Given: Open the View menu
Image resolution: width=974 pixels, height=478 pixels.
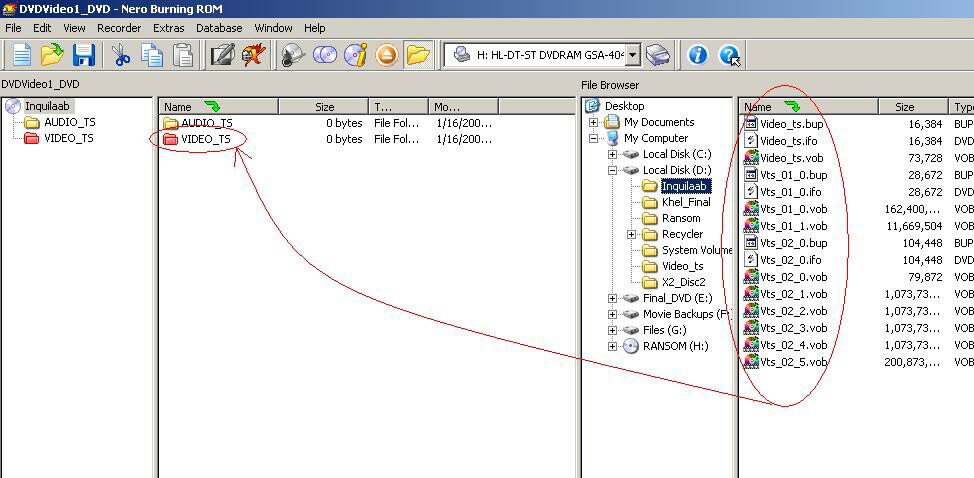Looking at the screenshot, I should click(x=75, y=28).
